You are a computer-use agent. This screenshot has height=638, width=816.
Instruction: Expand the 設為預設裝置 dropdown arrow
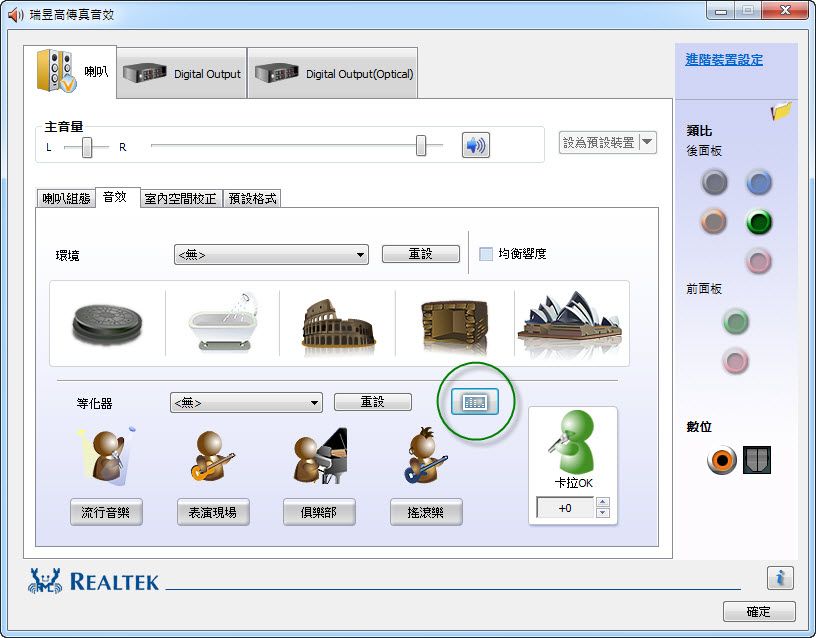pyautogui.click(x=647, y=142)
